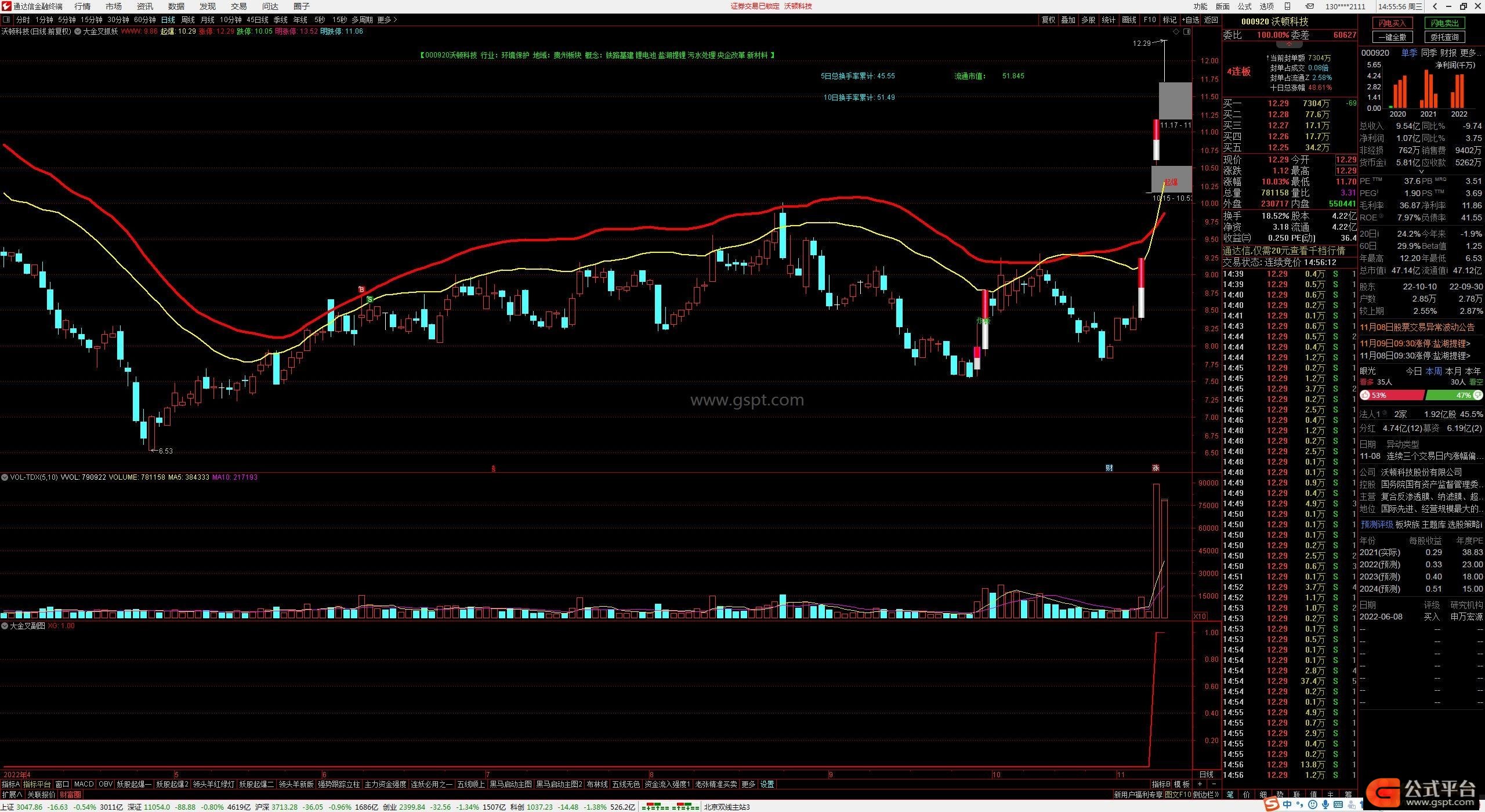Click the +自选 add to watchlist button
The width and height of the screenshot is (1485, 812).
coord(1190,20)
